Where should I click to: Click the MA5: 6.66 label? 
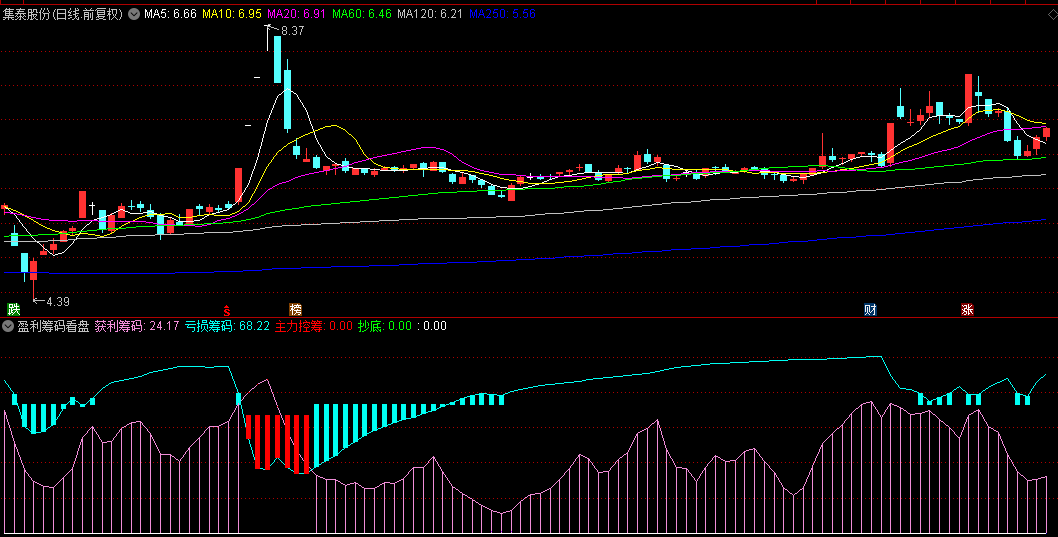click(x=170, y=14)
